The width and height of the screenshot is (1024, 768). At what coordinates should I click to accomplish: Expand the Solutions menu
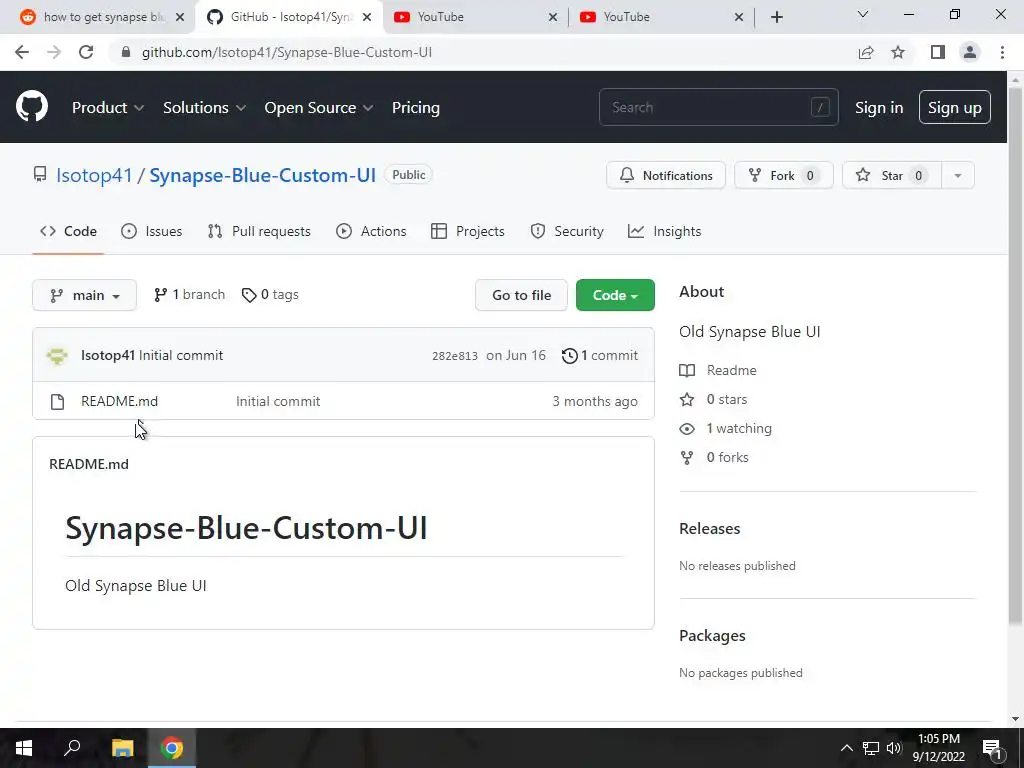tap(204, 108)
